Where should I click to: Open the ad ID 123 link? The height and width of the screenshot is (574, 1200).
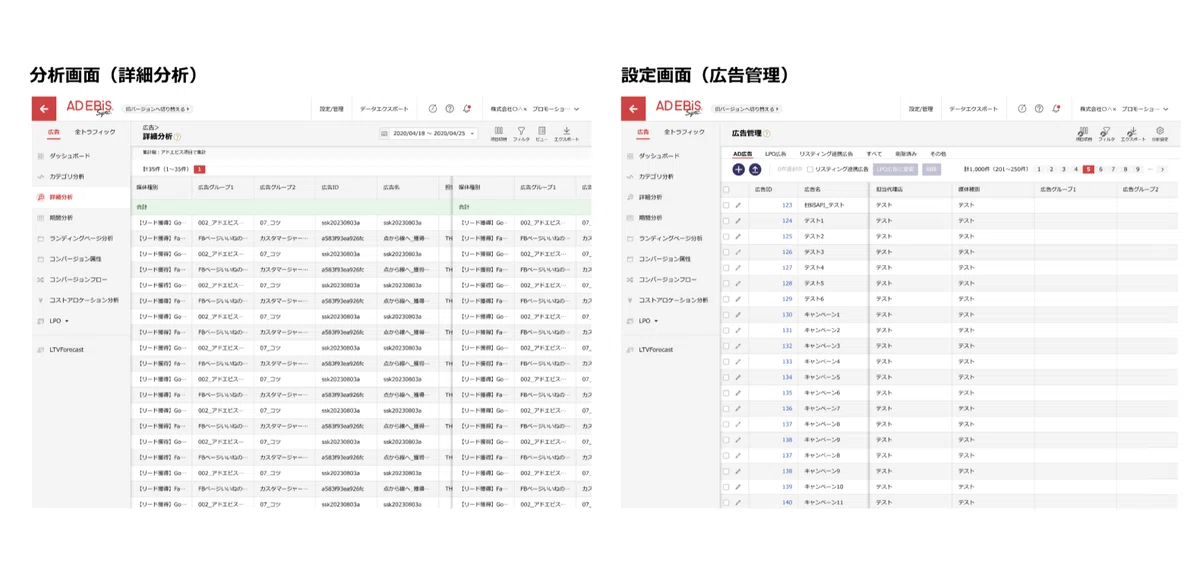(x=787, y=205)
